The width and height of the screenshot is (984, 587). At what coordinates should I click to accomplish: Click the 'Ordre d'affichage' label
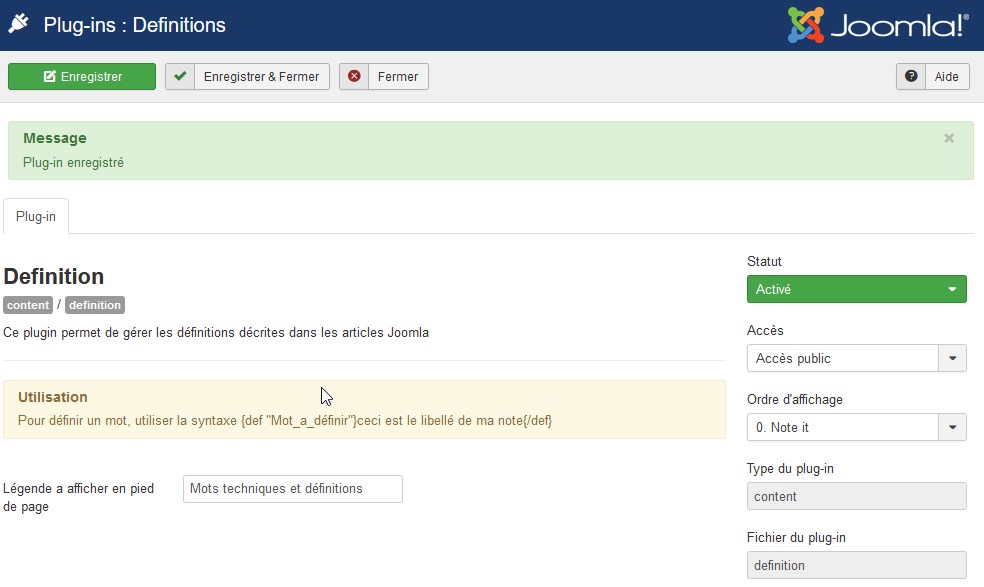(x=794, y=400)
